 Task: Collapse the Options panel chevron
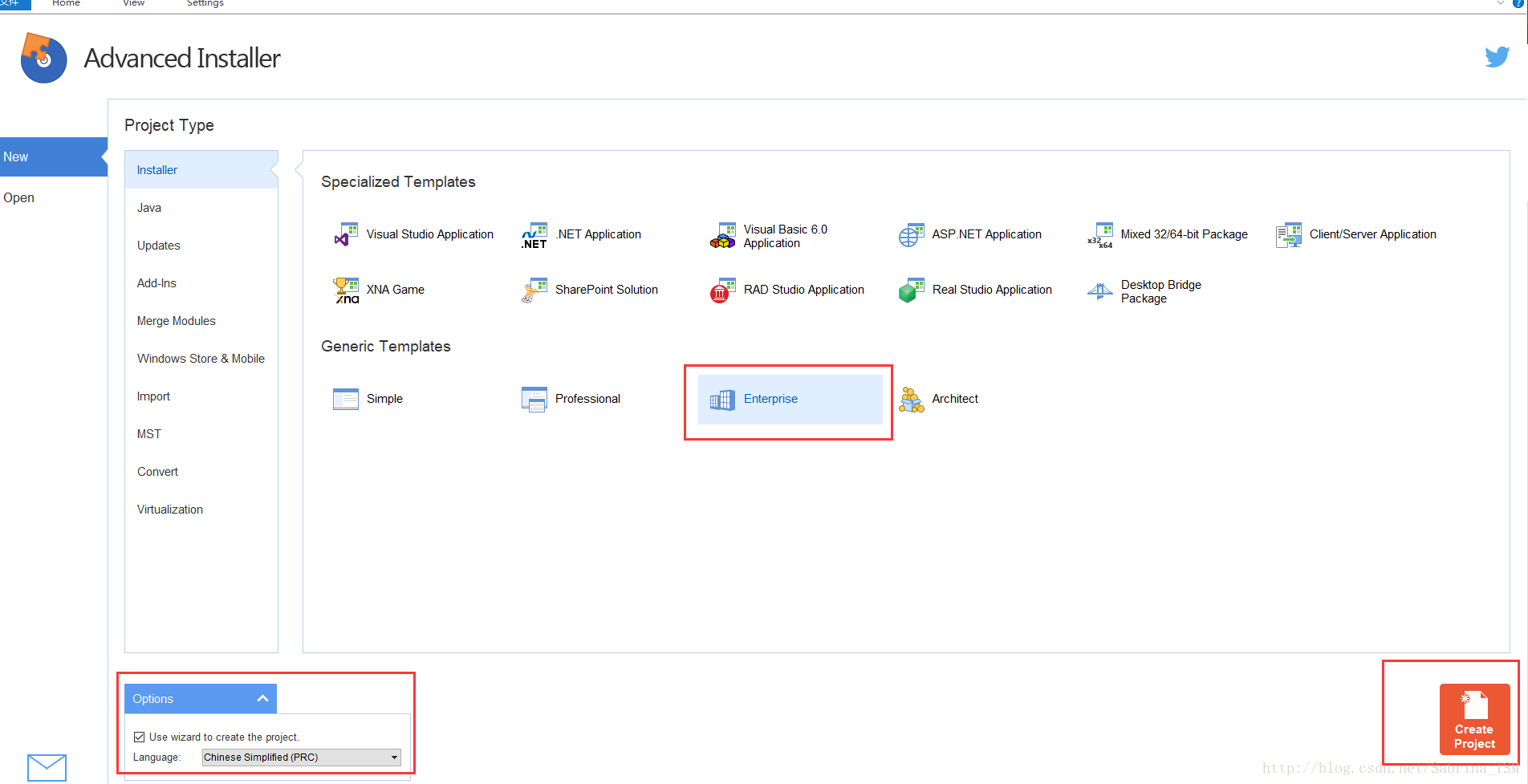(x=262, y=698)
